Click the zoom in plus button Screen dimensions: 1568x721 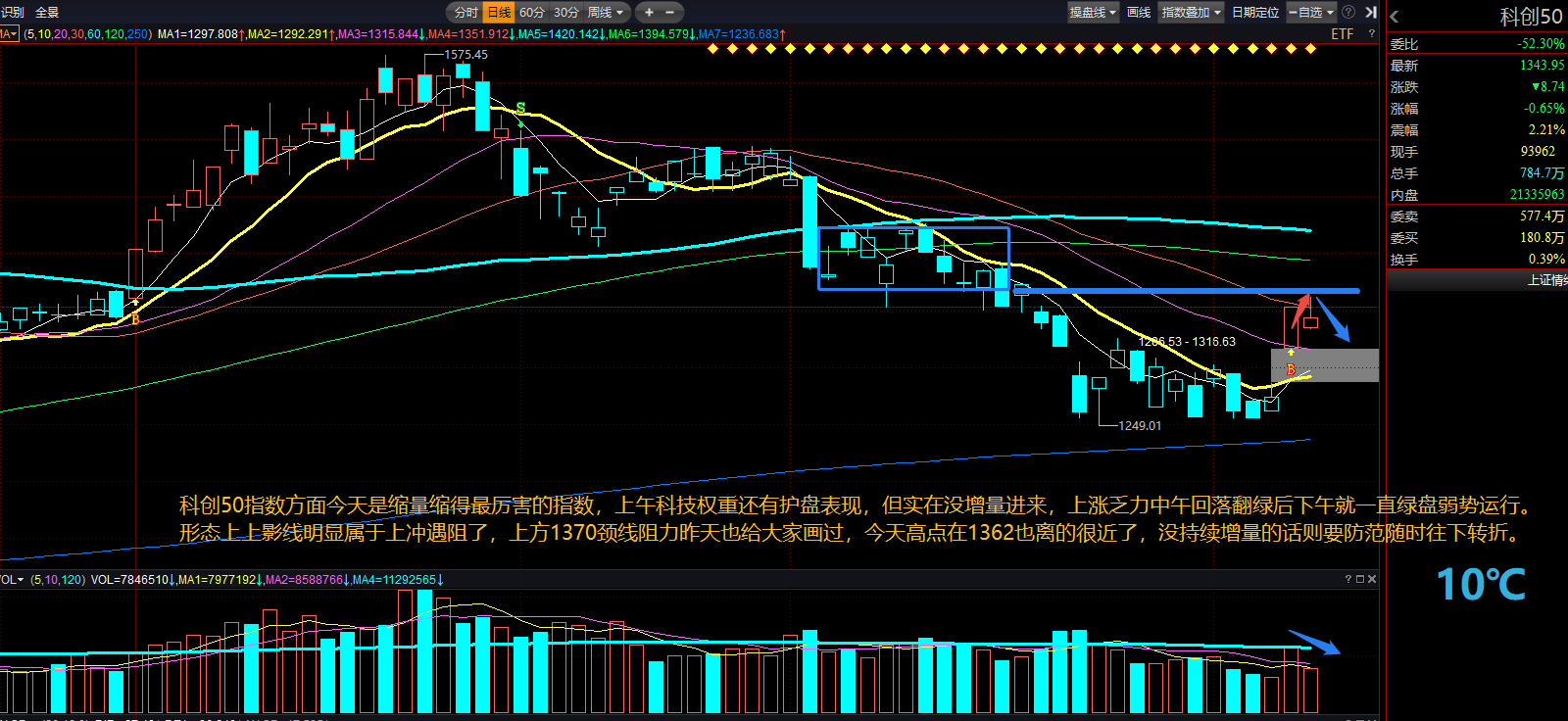pos(649,13)
